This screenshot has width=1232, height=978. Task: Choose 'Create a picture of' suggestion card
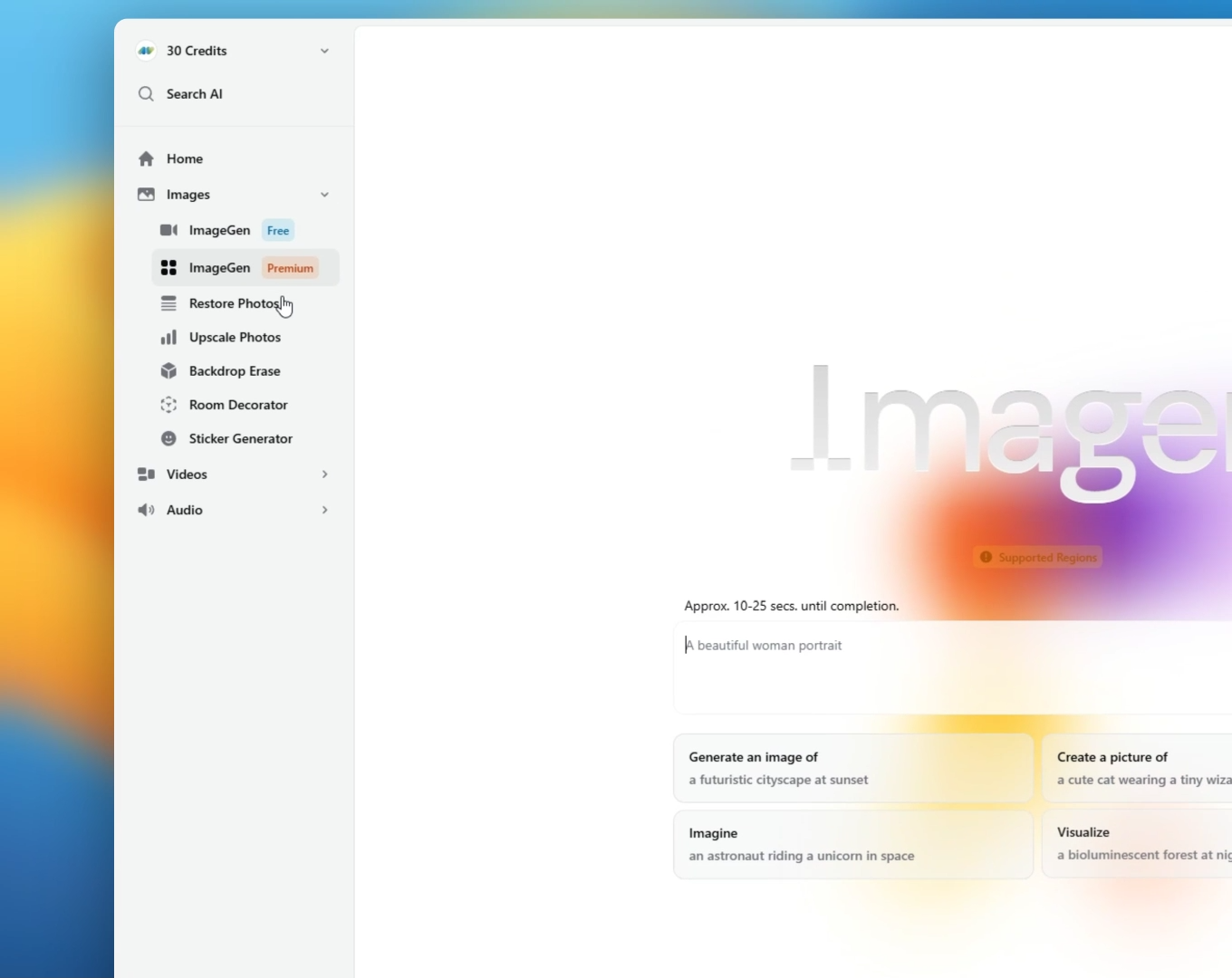click(1137, 768)
